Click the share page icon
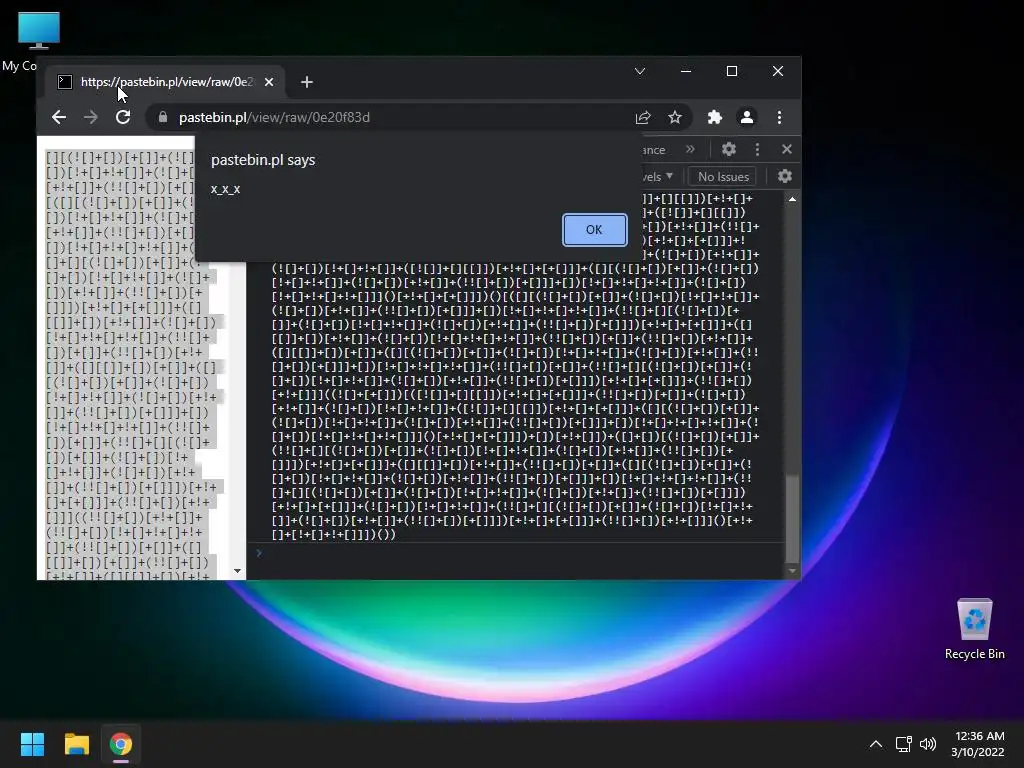This screenshot has height=768, width=1024. pos(643,118)
